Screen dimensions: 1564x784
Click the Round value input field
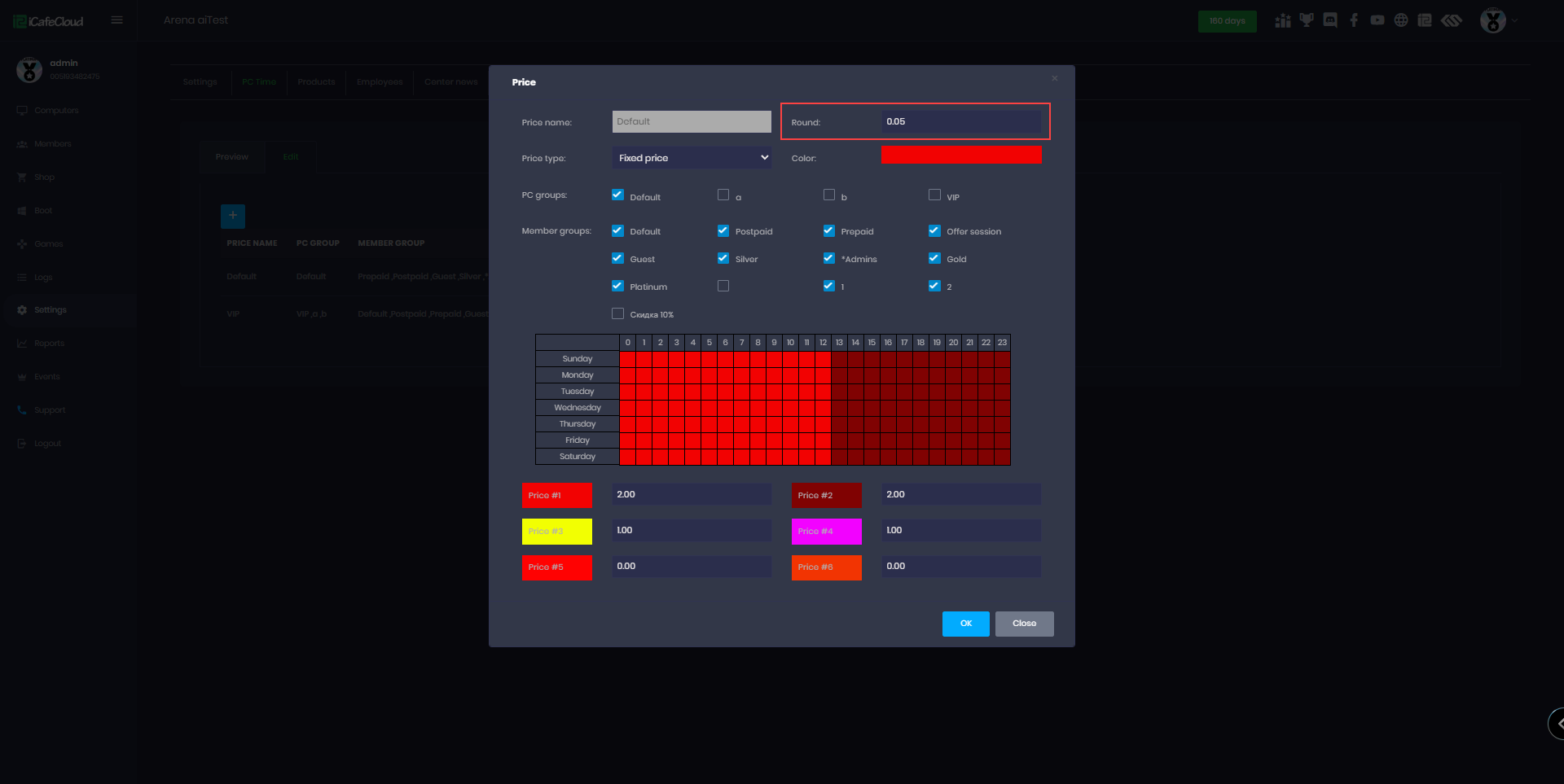click(x=960, y=122)
